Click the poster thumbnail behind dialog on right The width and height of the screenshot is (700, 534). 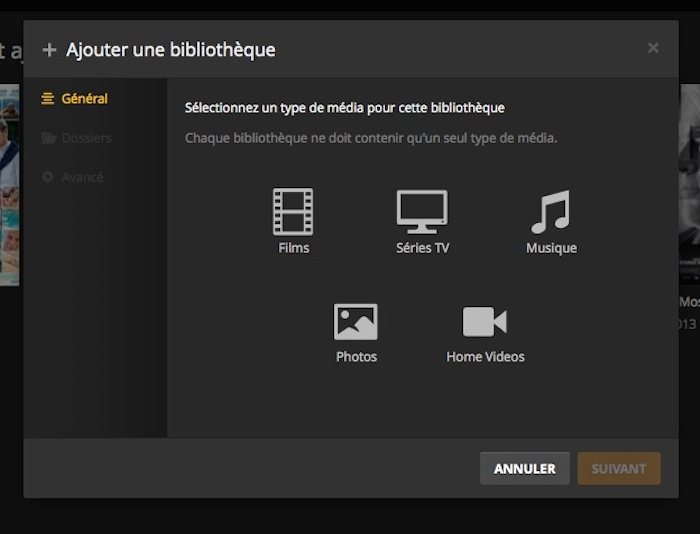coord(689,184)
